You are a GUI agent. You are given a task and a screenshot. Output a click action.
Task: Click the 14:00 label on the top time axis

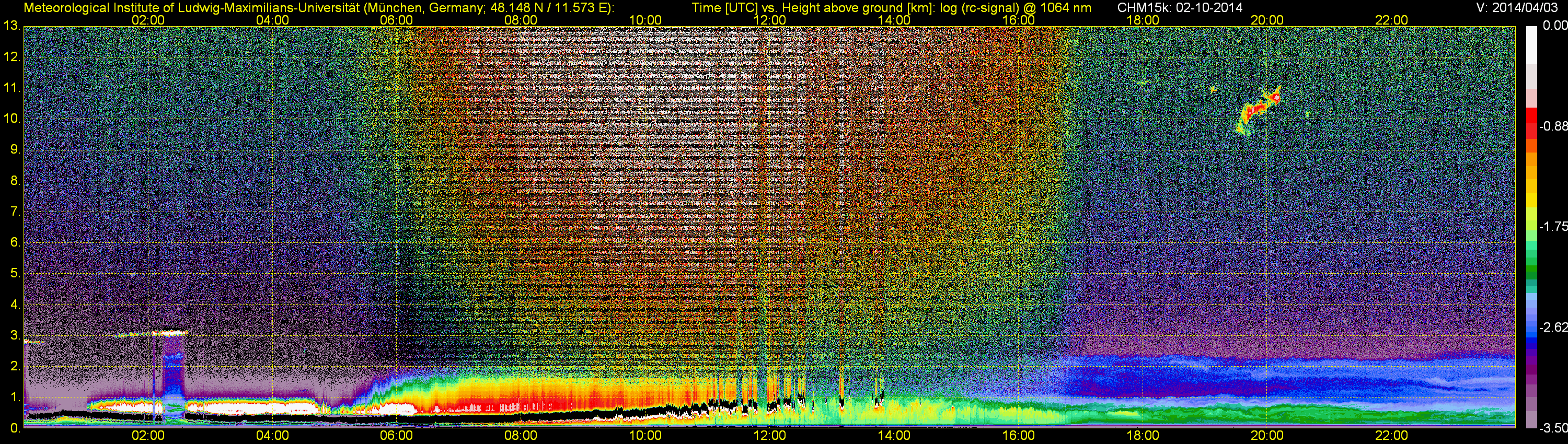894,20
